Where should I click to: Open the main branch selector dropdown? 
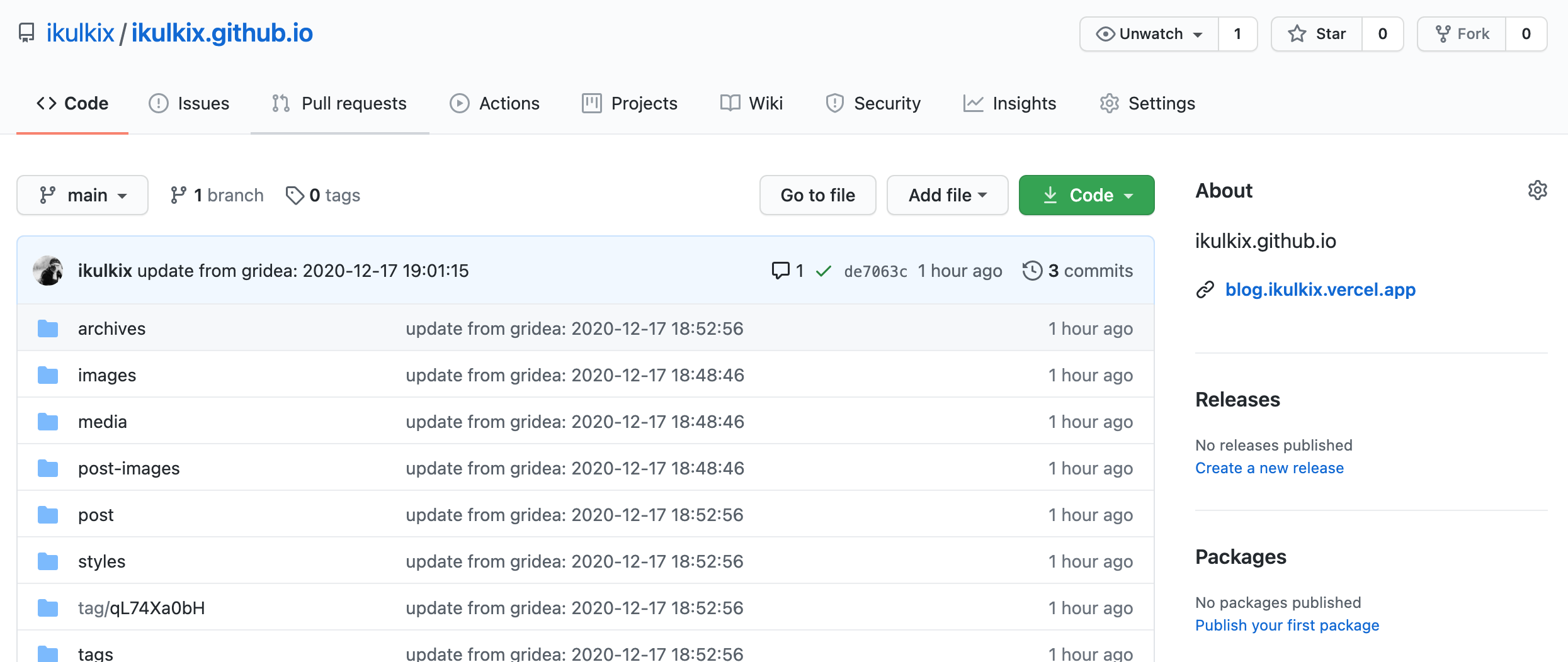click(x=82, y=195)
